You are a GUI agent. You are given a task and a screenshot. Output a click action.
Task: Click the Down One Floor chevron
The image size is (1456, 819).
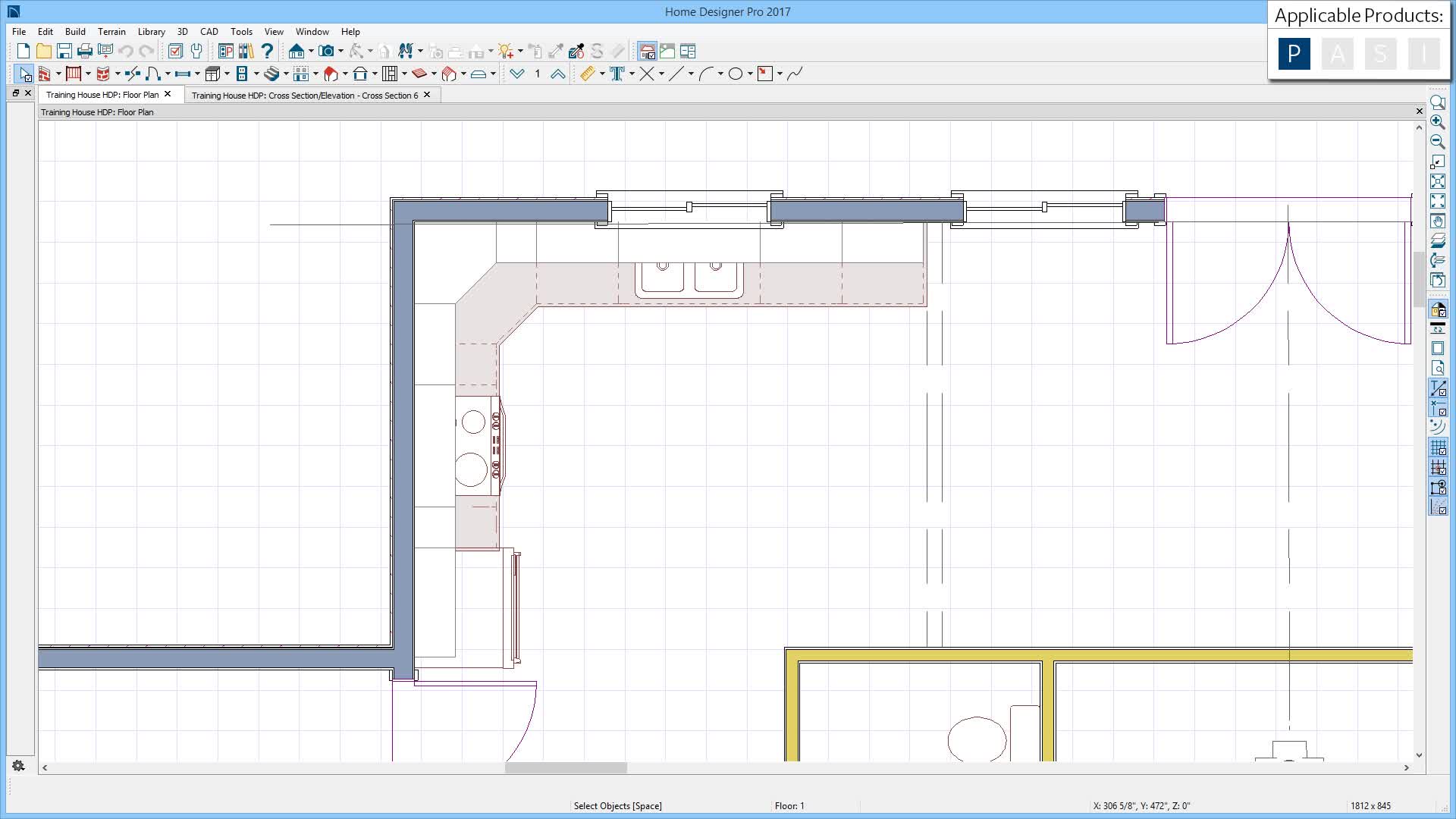[517, 74]
